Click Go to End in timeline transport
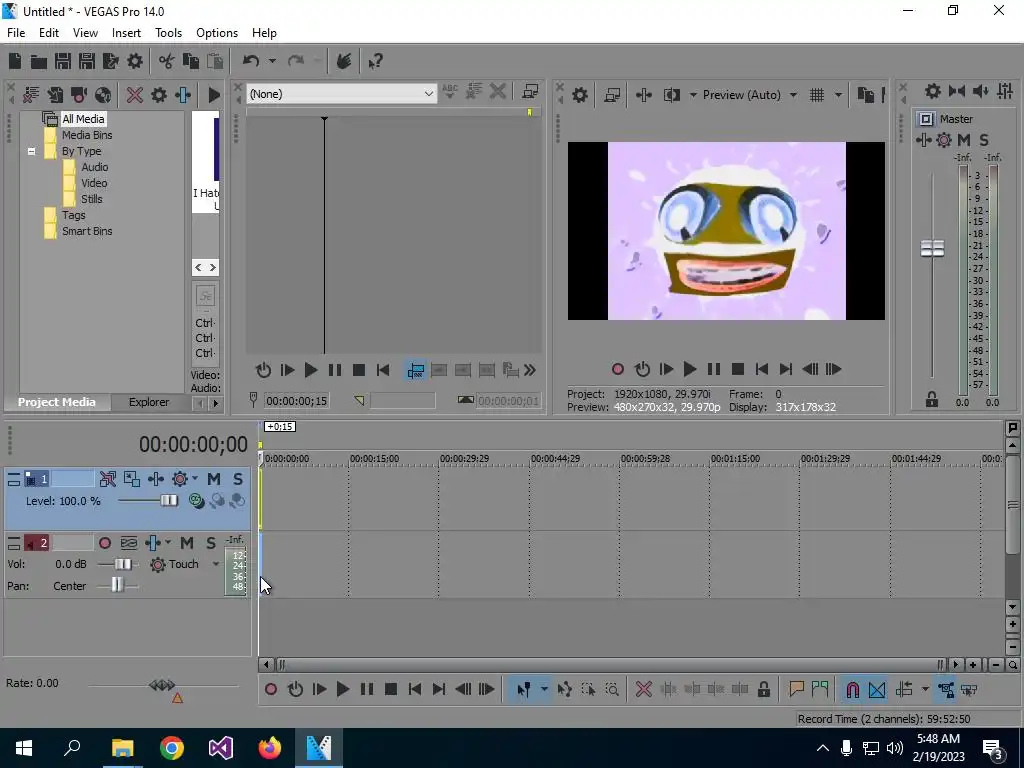The height and width of the screenshot is (768, 1024). 439,689
